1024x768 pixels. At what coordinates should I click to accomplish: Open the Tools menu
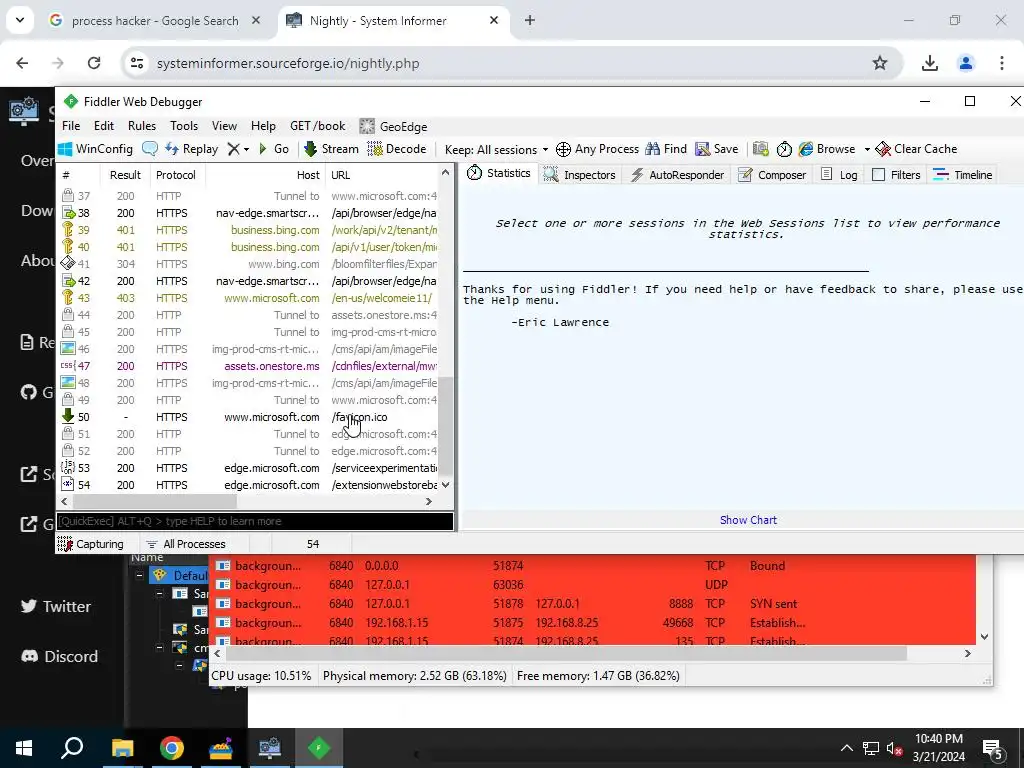coord(184,126)
